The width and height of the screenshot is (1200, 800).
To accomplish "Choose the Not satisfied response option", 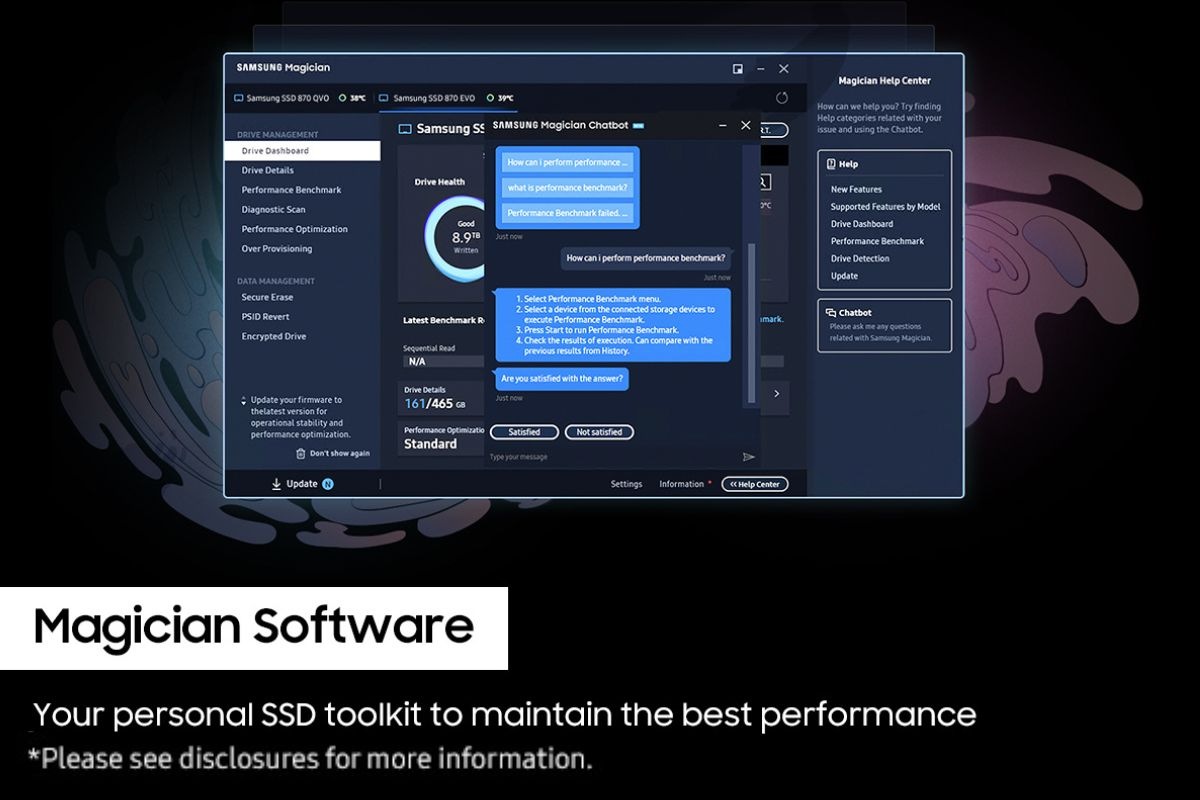I will coord(599,432).
